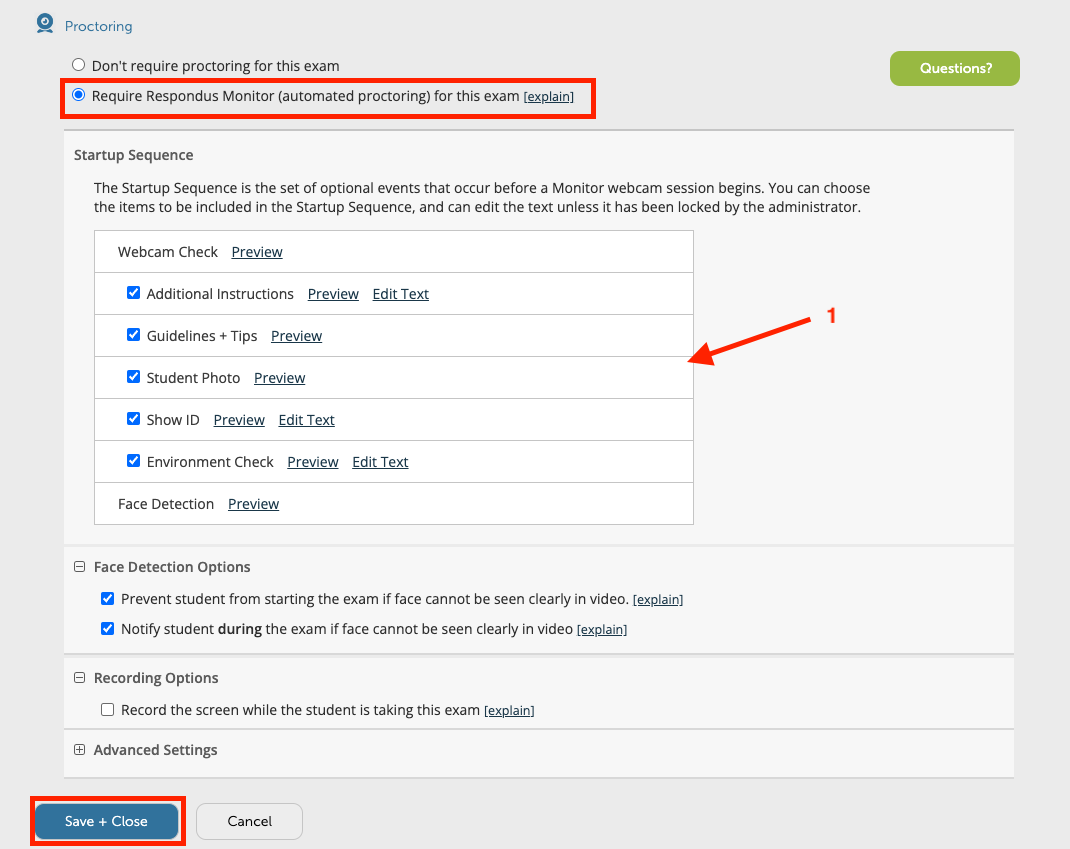Click Save + Close button
1070x849 pixels.
coord(106,821)
